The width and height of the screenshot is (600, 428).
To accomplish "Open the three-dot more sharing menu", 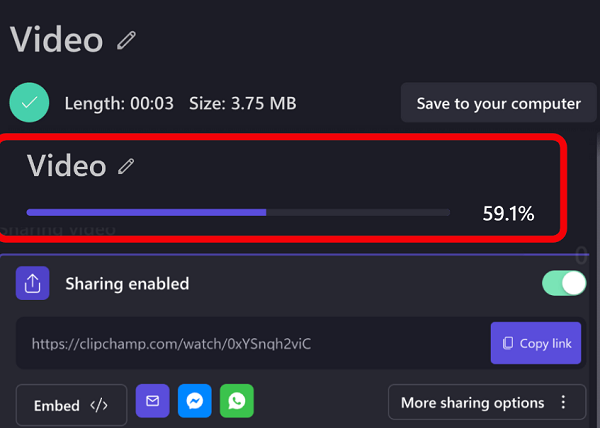I will pyautogui.click(x=564, y=403).
